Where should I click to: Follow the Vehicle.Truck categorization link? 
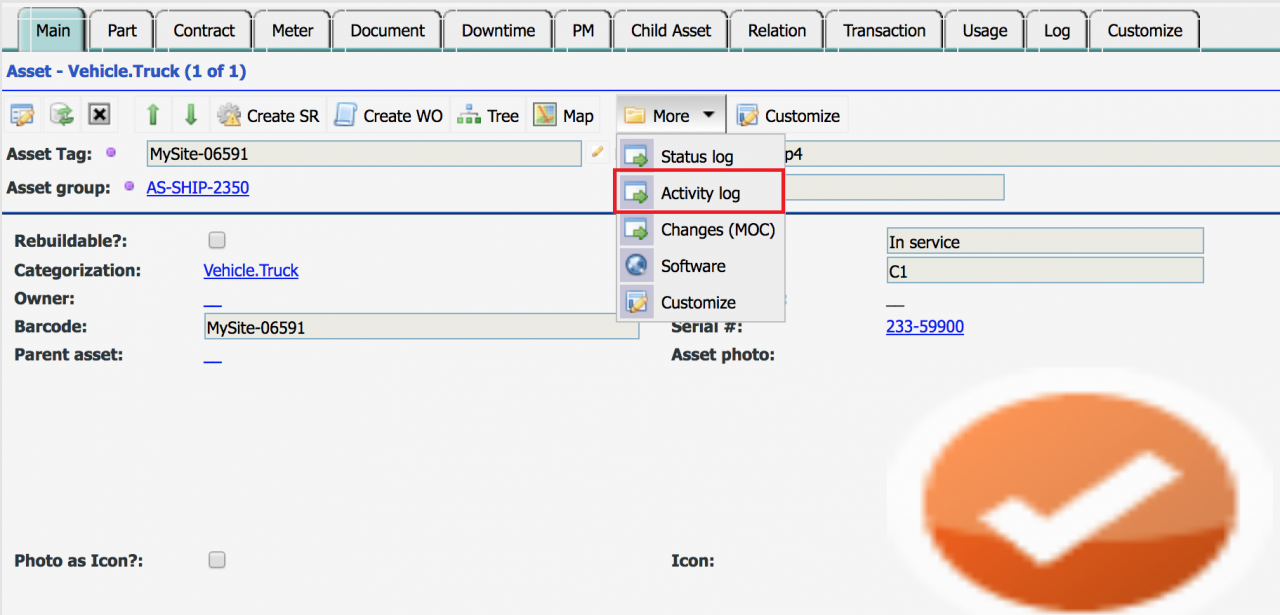pos(251,270)
